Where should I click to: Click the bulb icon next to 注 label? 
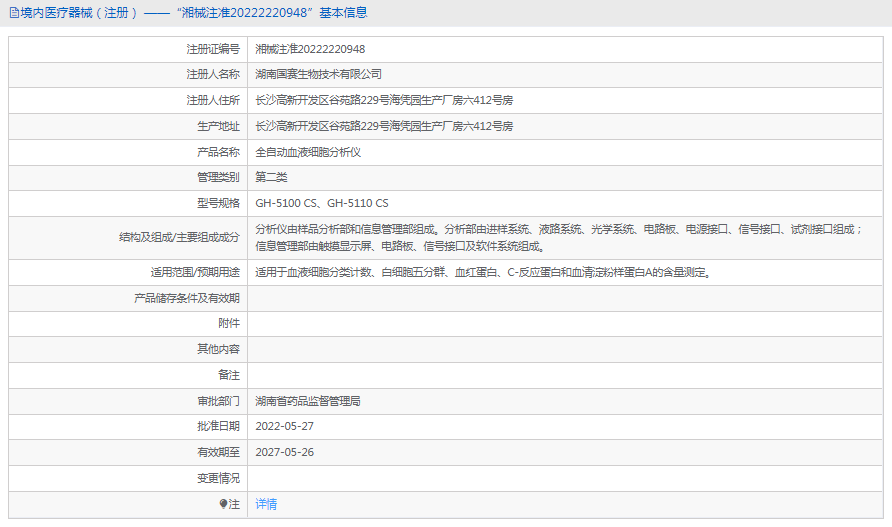point(223,504)
